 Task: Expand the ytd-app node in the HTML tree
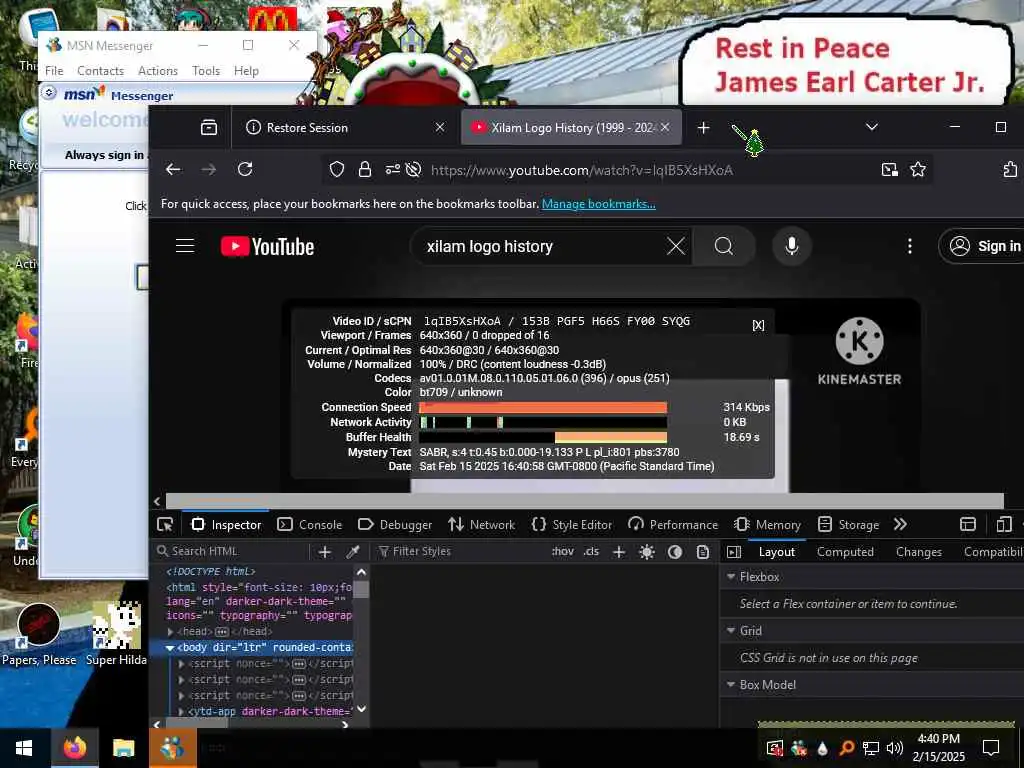(x=182, y=711)
